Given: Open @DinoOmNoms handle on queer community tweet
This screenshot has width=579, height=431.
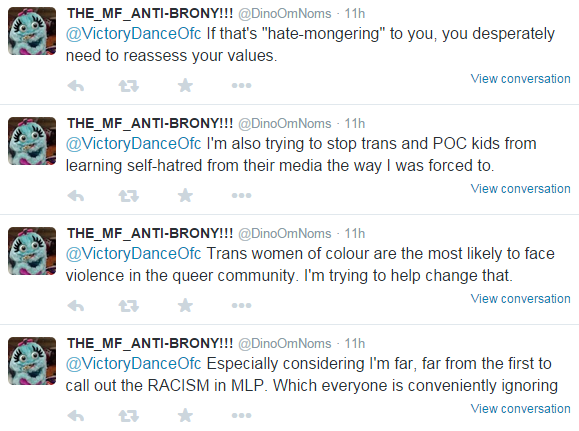Looking at the screenshot, I should point(285,234).
